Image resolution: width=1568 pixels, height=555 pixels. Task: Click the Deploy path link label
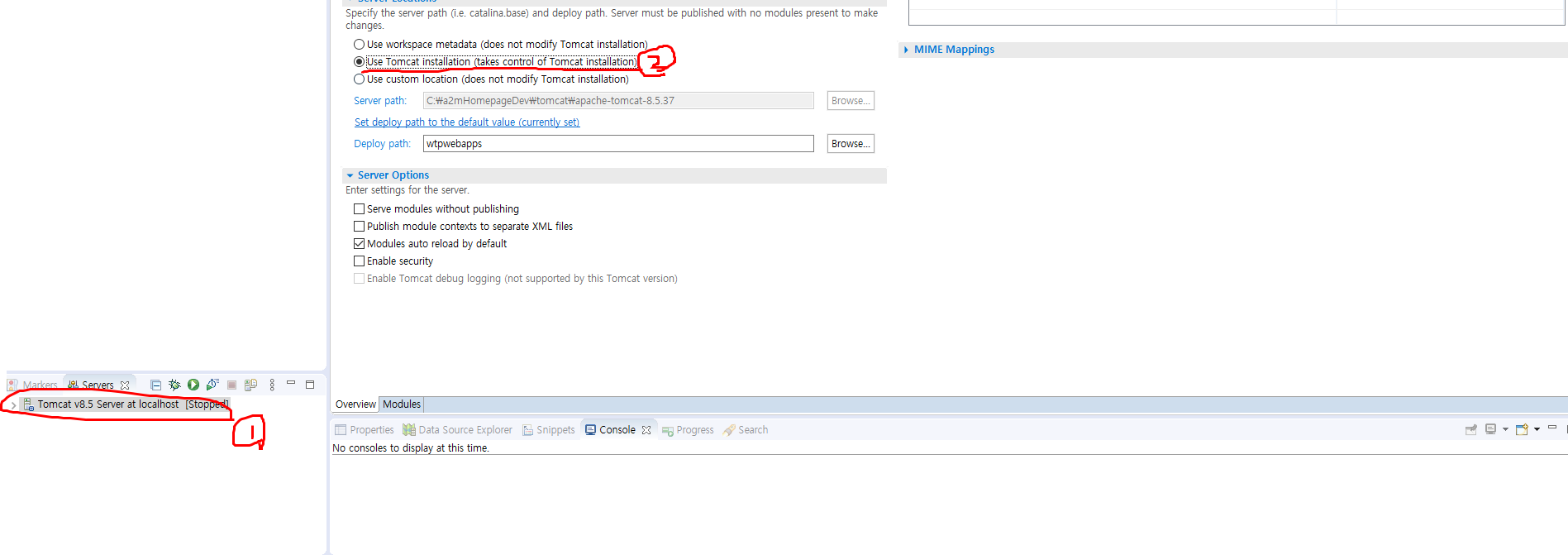[x=382, y=144]
